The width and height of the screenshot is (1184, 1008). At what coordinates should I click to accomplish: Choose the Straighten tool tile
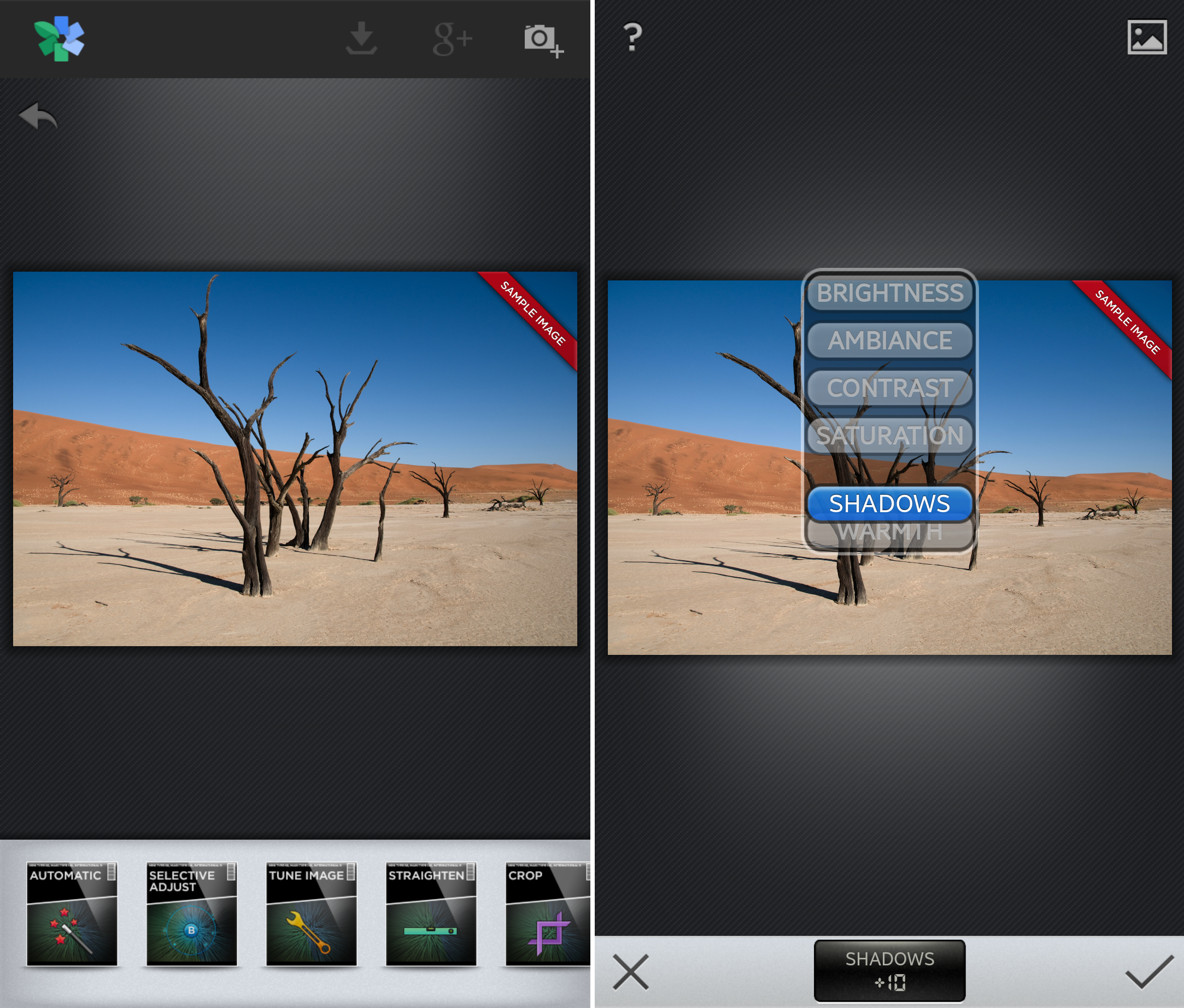[x=431, y=915]
